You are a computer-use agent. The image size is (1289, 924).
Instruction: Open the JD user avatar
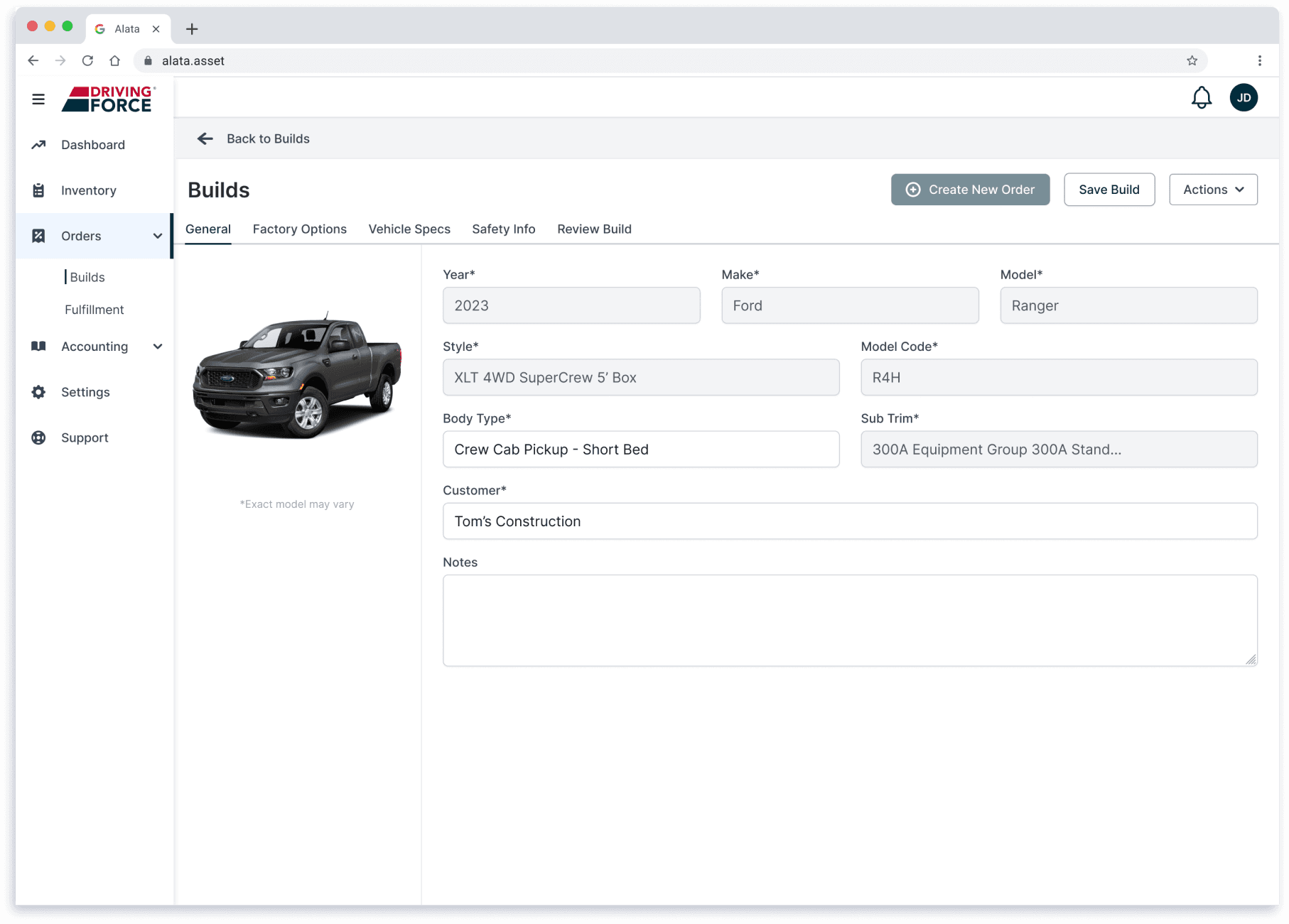pyautogui.click(x=1244, y=97)
